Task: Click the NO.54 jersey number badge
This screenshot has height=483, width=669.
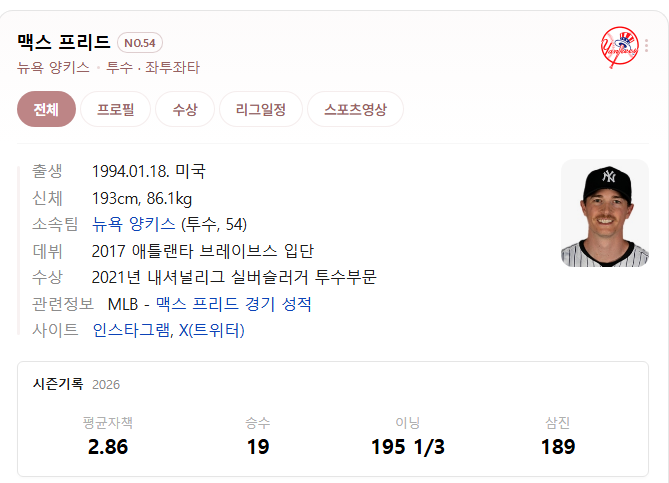Action: coord(140,43)
